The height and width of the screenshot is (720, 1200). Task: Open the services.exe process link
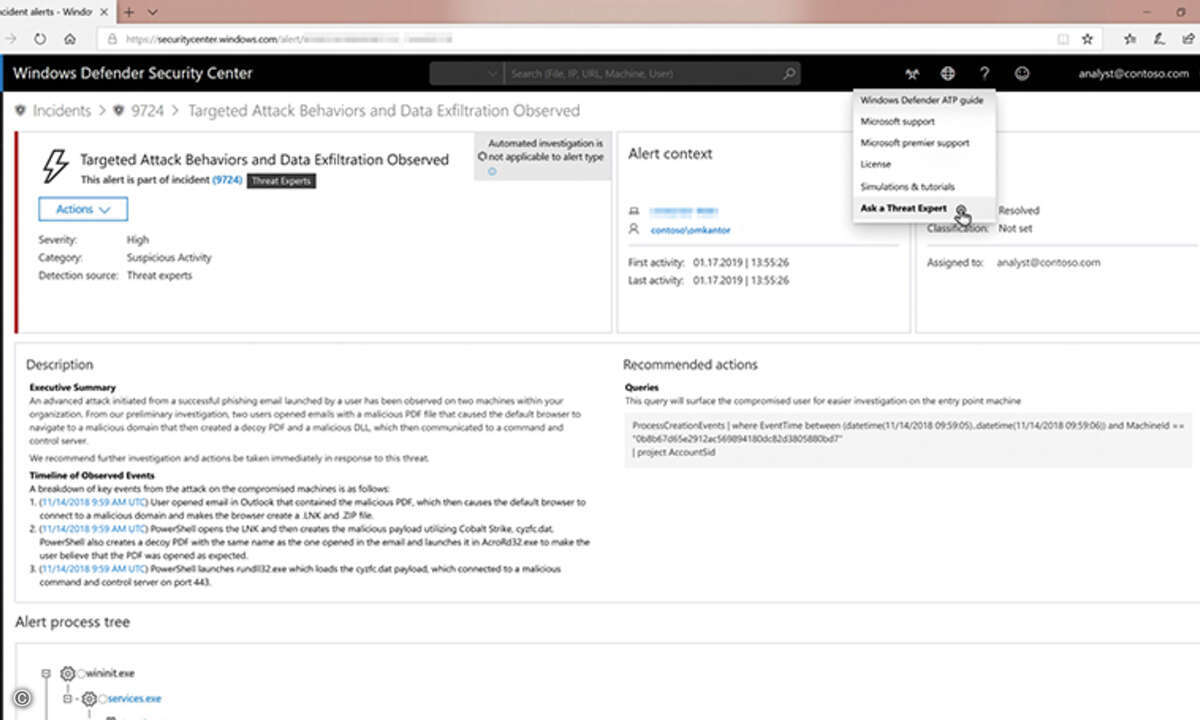(134, 698)
